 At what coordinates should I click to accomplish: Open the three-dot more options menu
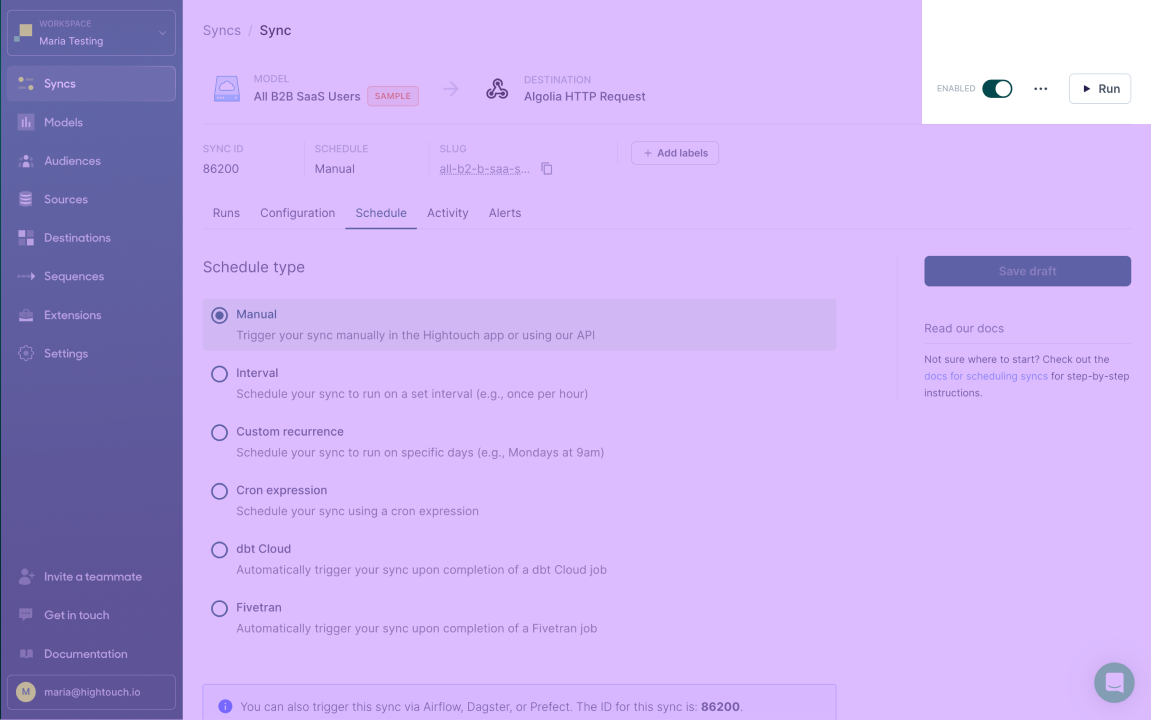1041,89
